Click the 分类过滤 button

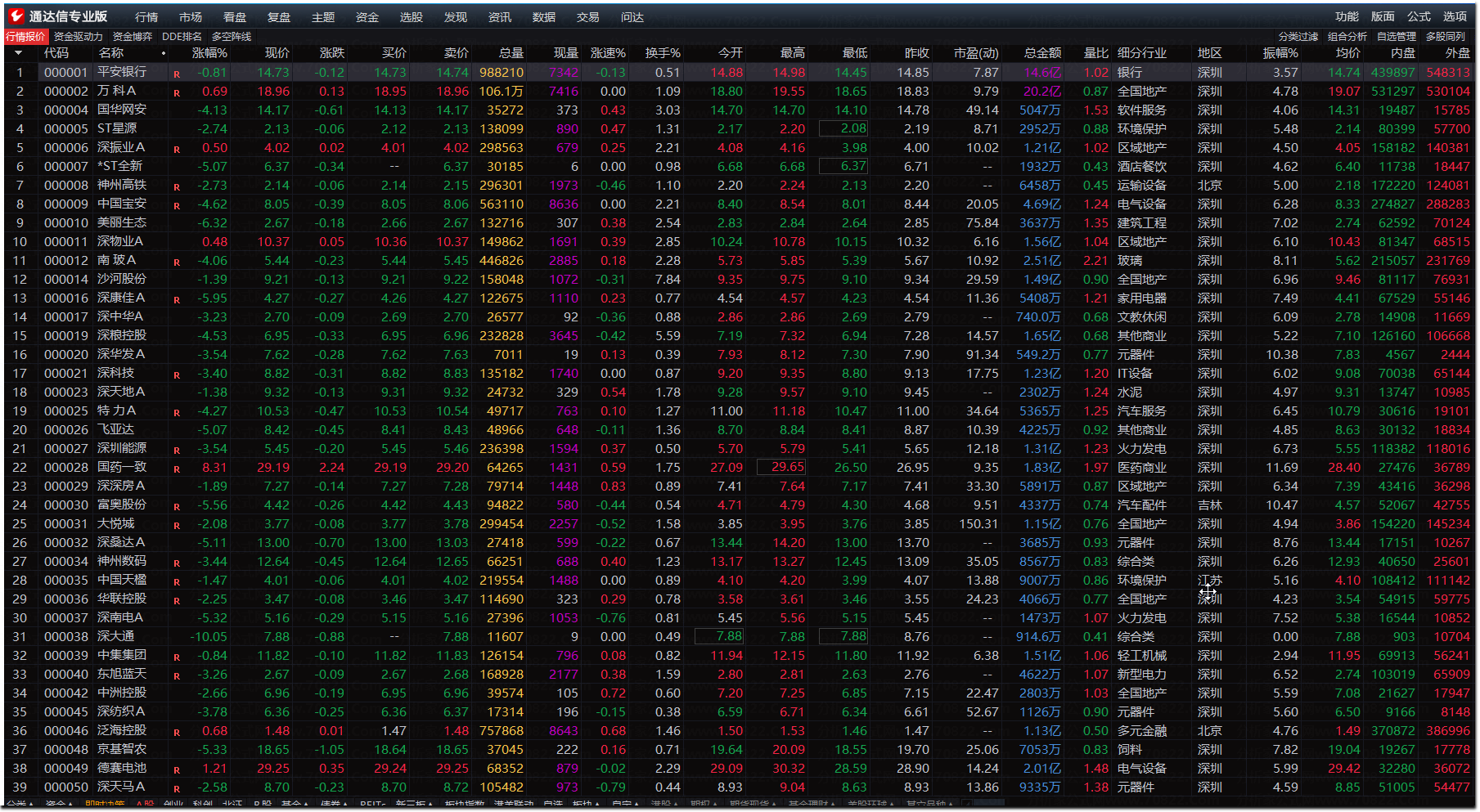[x=1298, y=37]
